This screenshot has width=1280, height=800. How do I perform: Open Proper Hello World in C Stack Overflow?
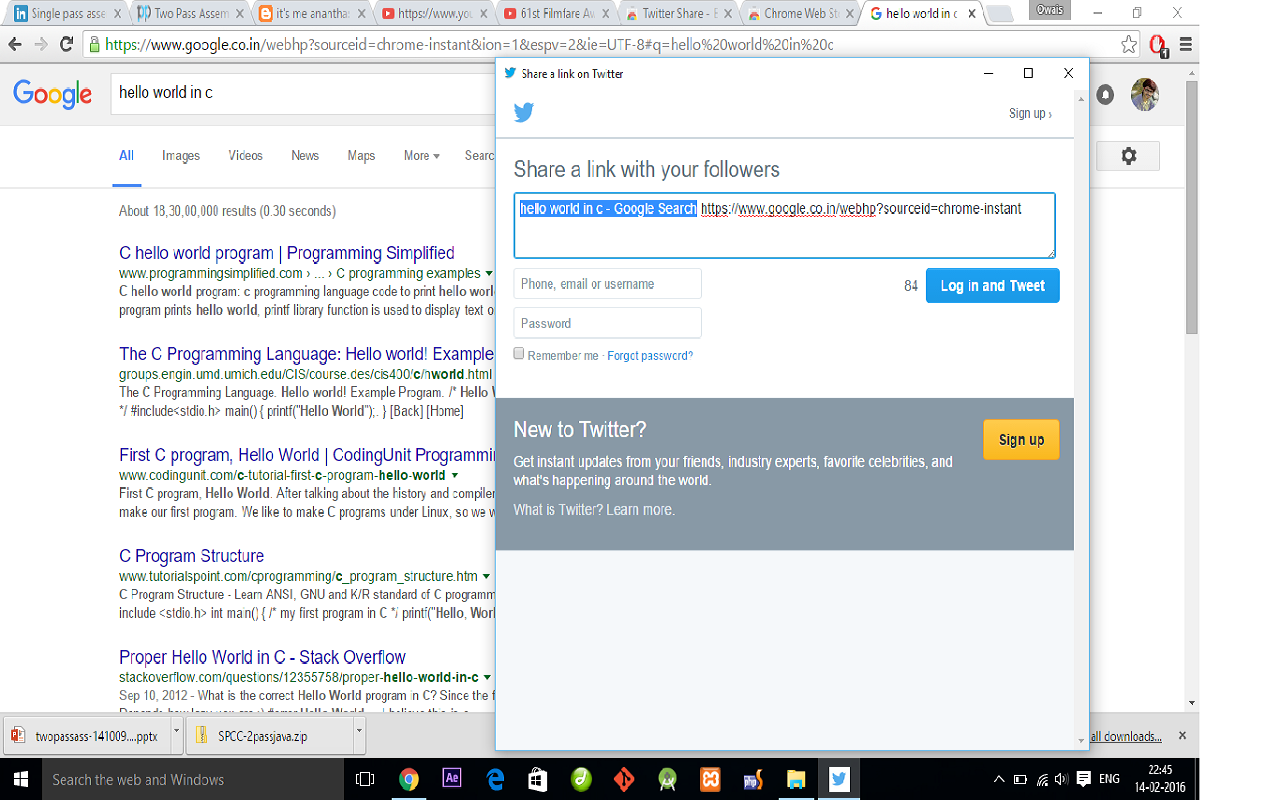pos(262,657)
